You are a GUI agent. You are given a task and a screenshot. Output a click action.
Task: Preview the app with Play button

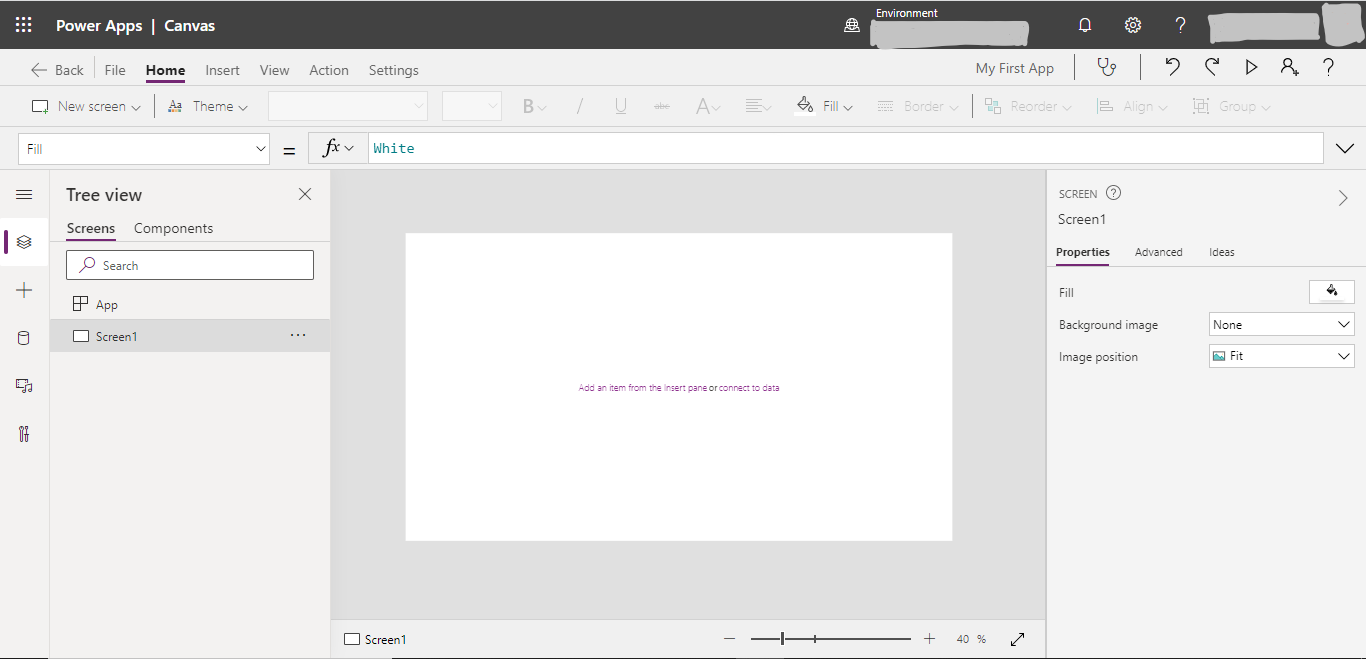click(1251, 68)
